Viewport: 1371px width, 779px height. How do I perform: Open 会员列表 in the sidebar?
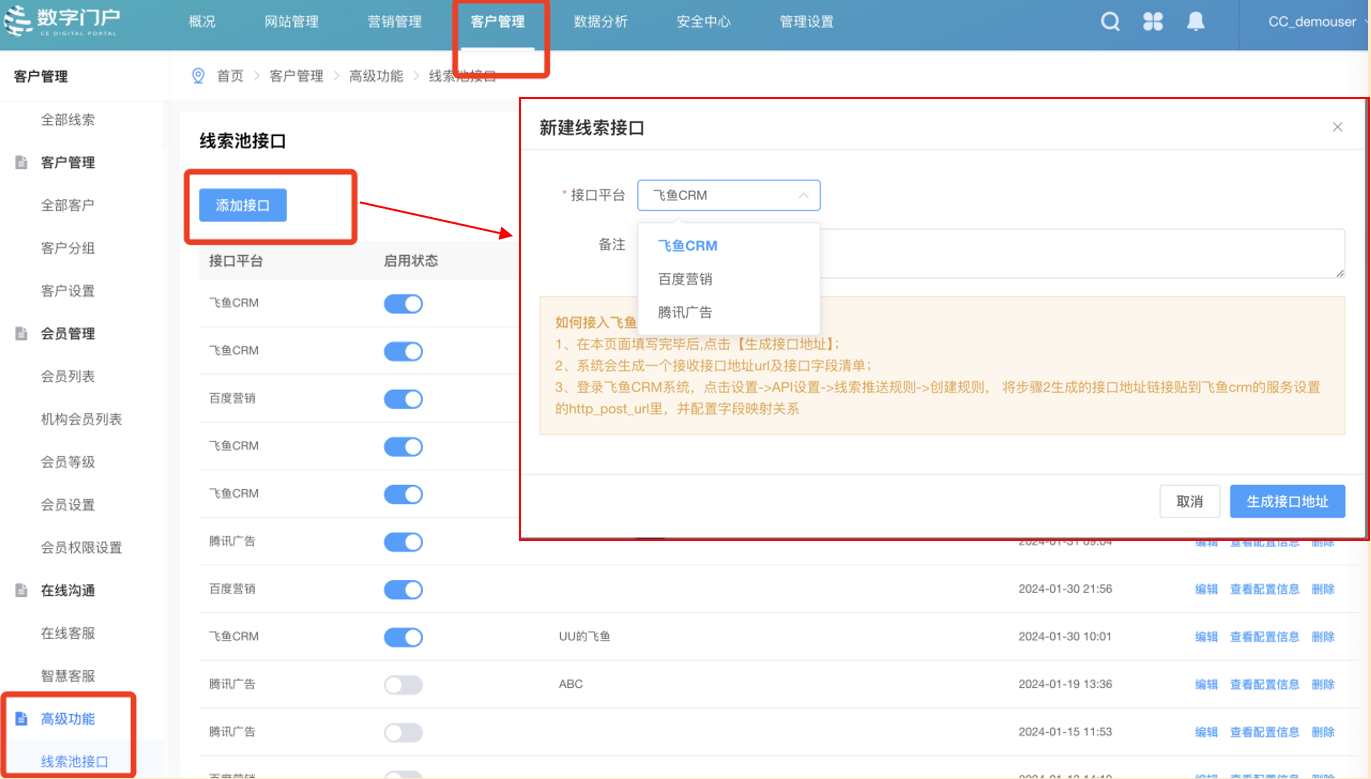point(68,376)
